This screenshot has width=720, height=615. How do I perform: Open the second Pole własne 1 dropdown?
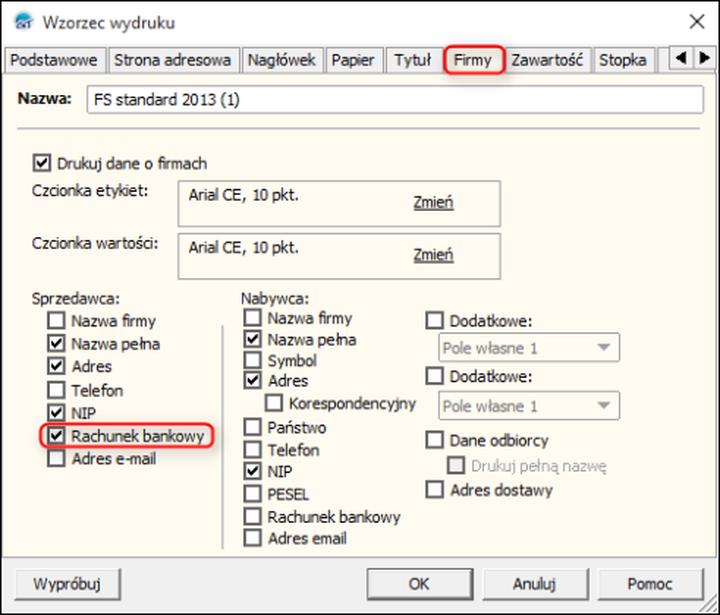[528, 406]
